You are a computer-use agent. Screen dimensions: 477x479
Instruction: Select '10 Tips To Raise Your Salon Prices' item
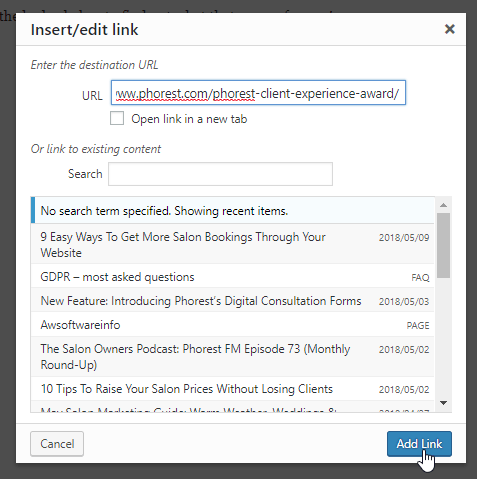tap(233, 389)
